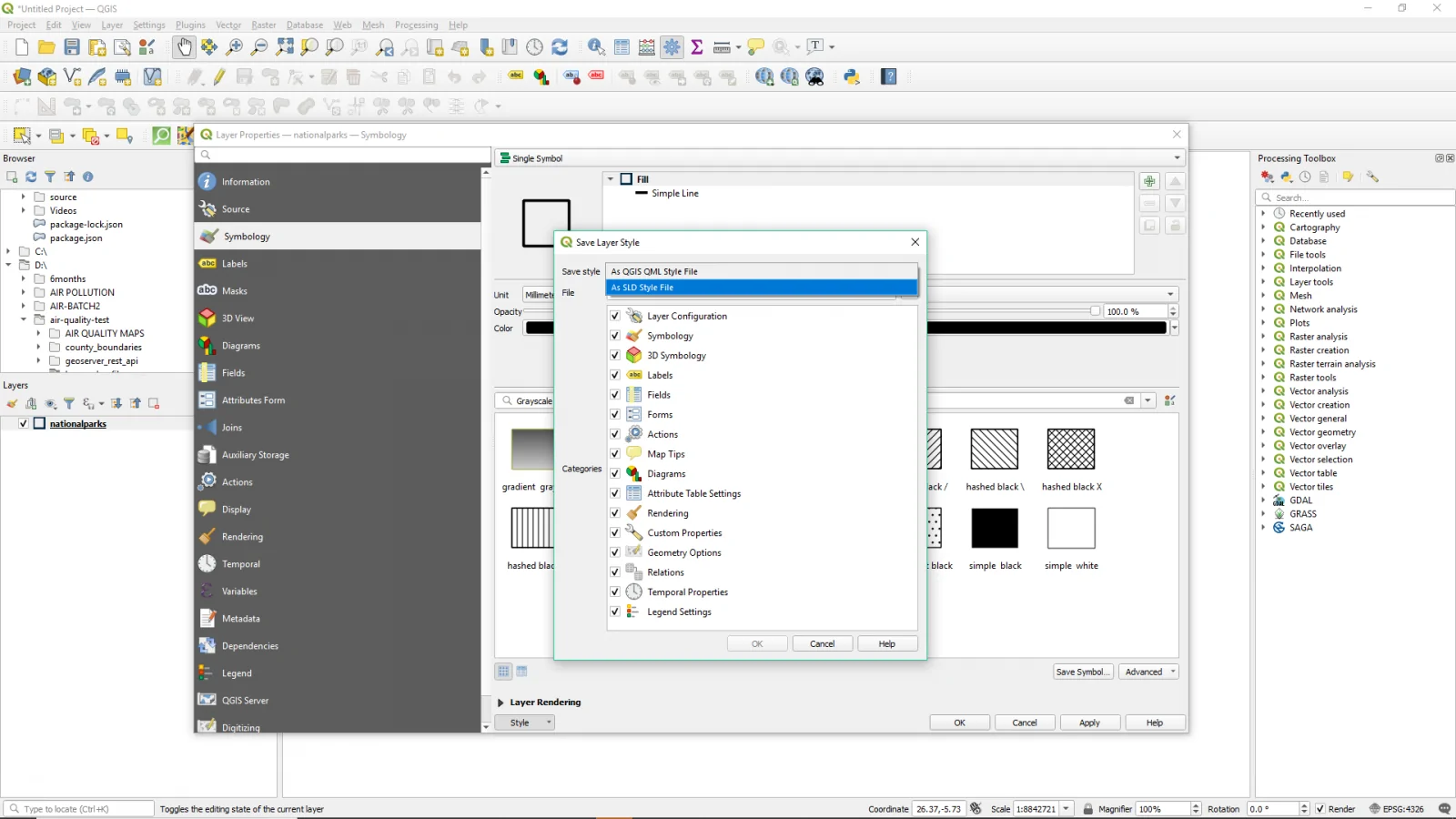Open the Project menu
The width and height of the screenshot is (1456, 819).
[22, 25]
